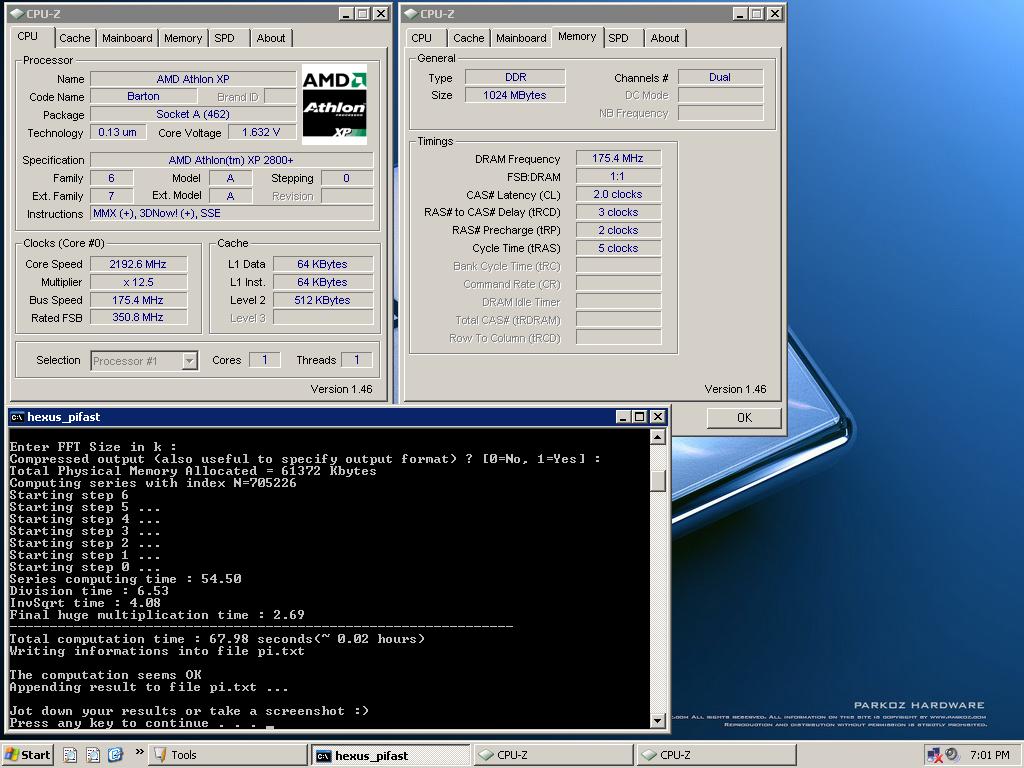This screenshot has width=1024, height=768.
Task: Click FSB:DRAM ratio value 1:1
Action: coord(618,176)
